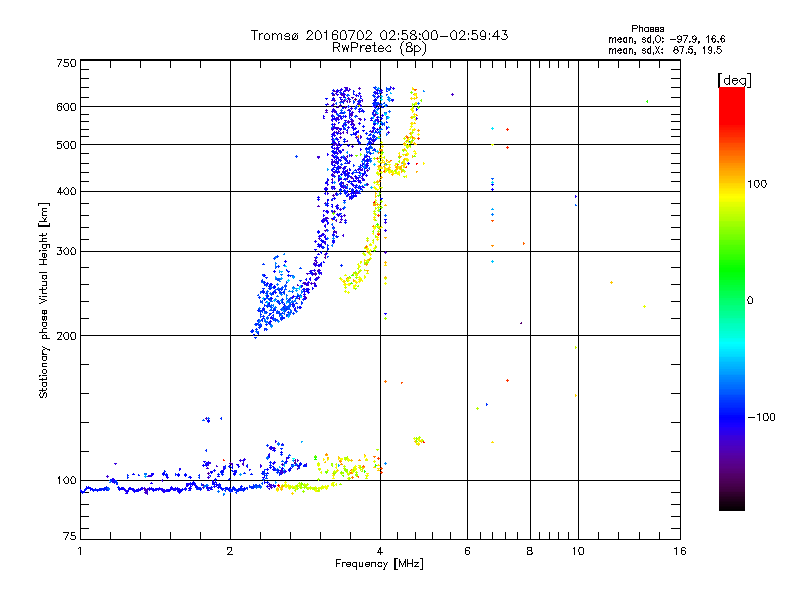The height and width of the screenshot is (600, 800).
Task: Click the phase color scale bar
Action: pyautogui.click(x=732, y=299)
